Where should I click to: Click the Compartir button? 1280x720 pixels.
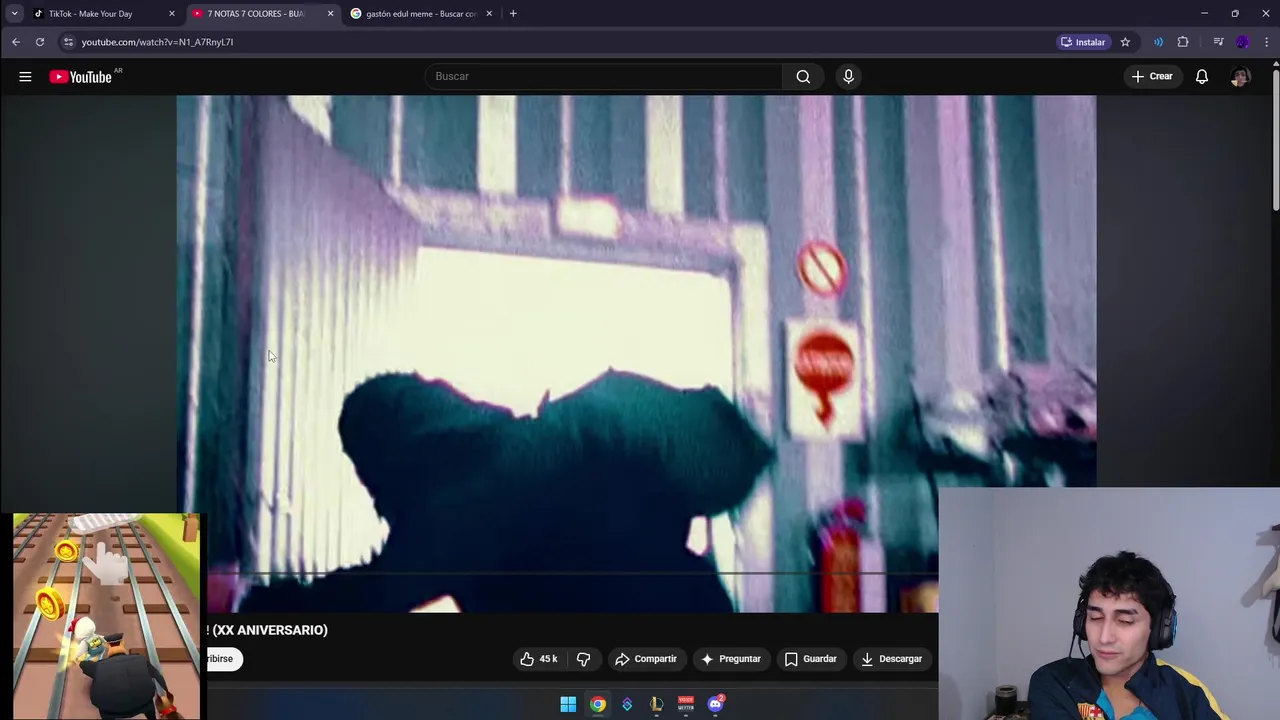click(x=646, y=659)
